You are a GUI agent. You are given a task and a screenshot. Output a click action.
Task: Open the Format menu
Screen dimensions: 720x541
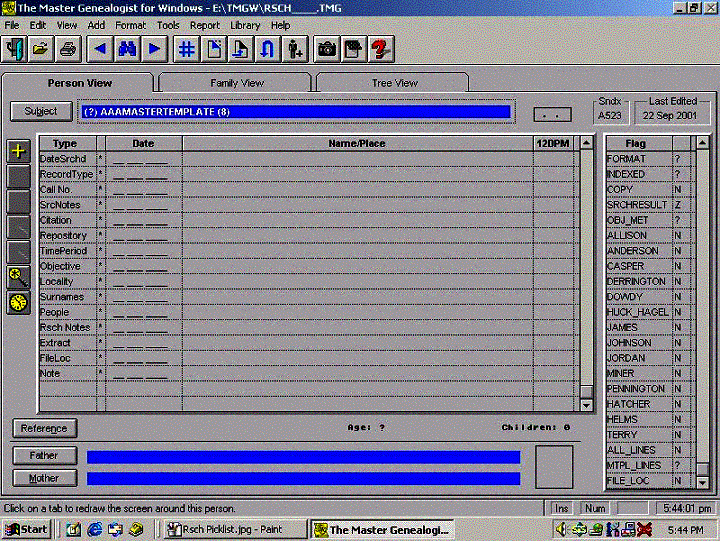point(130,25)
